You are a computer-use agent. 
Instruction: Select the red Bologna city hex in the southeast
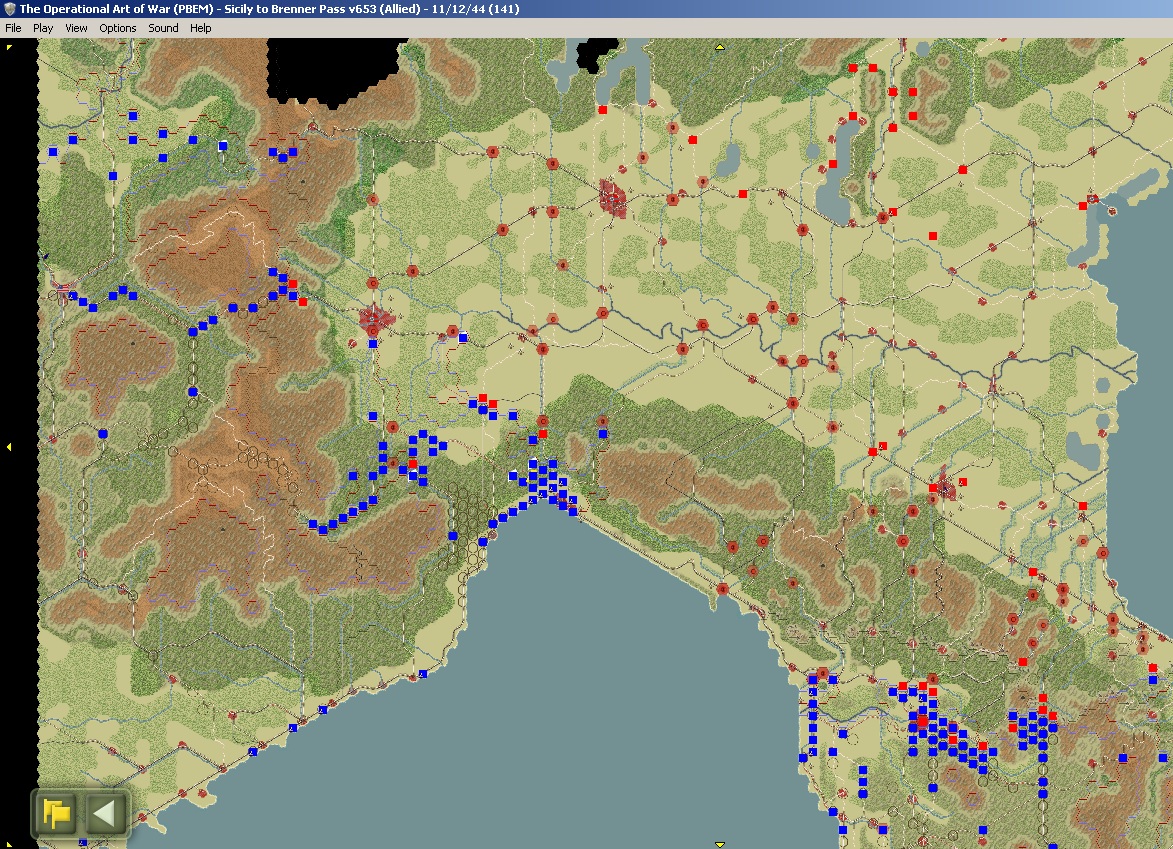tap(944, 489)
